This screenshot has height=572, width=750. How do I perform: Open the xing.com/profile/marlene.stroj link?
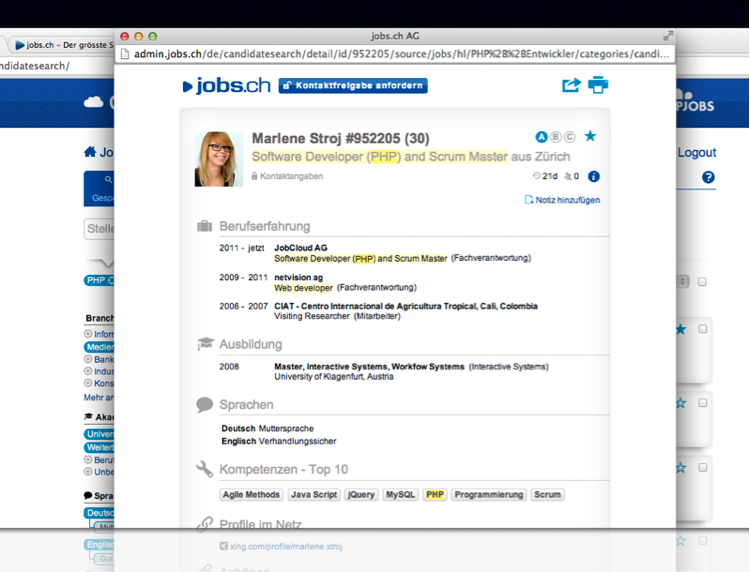click(286, 546)
